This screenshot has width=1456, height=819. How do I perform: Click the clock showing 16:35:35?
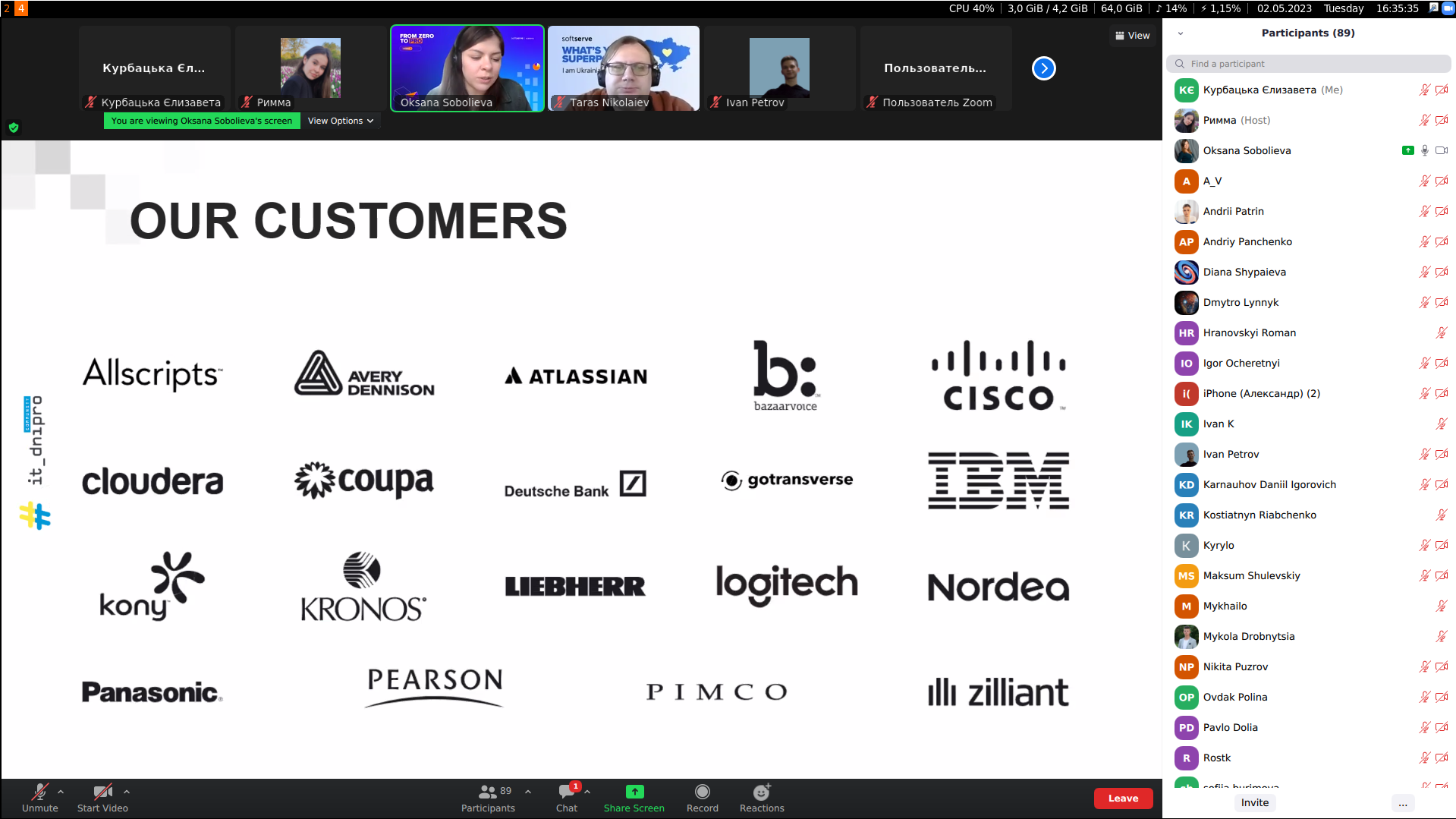[x=1398, y=8]
